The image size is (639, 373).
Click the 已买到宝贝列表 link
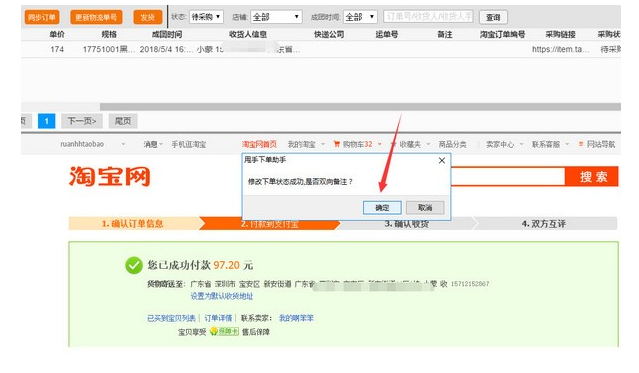coord(172,318)
